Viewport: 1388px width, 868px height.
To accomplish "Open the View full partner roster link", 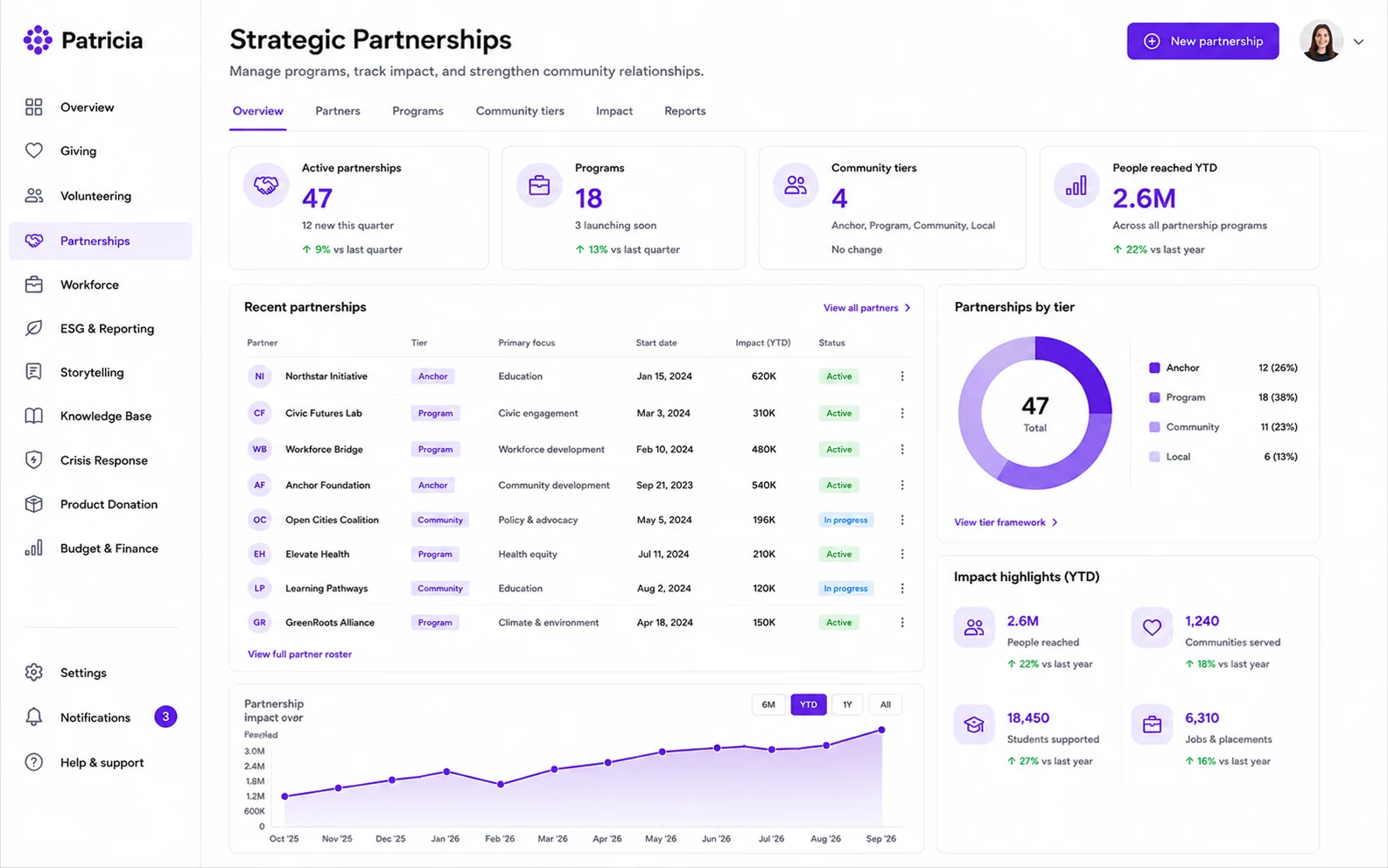I will [299, 654].
